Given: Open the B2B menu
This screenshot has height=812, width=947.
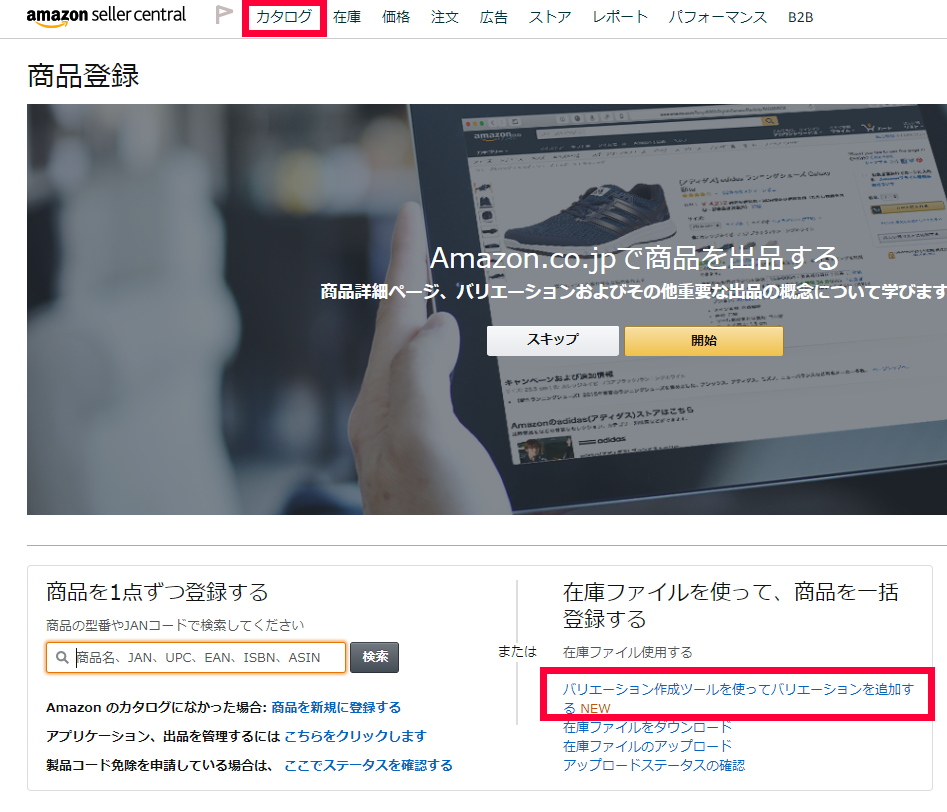Looking at the screenshot, I should pyautogui.click(x=800, y=17).
